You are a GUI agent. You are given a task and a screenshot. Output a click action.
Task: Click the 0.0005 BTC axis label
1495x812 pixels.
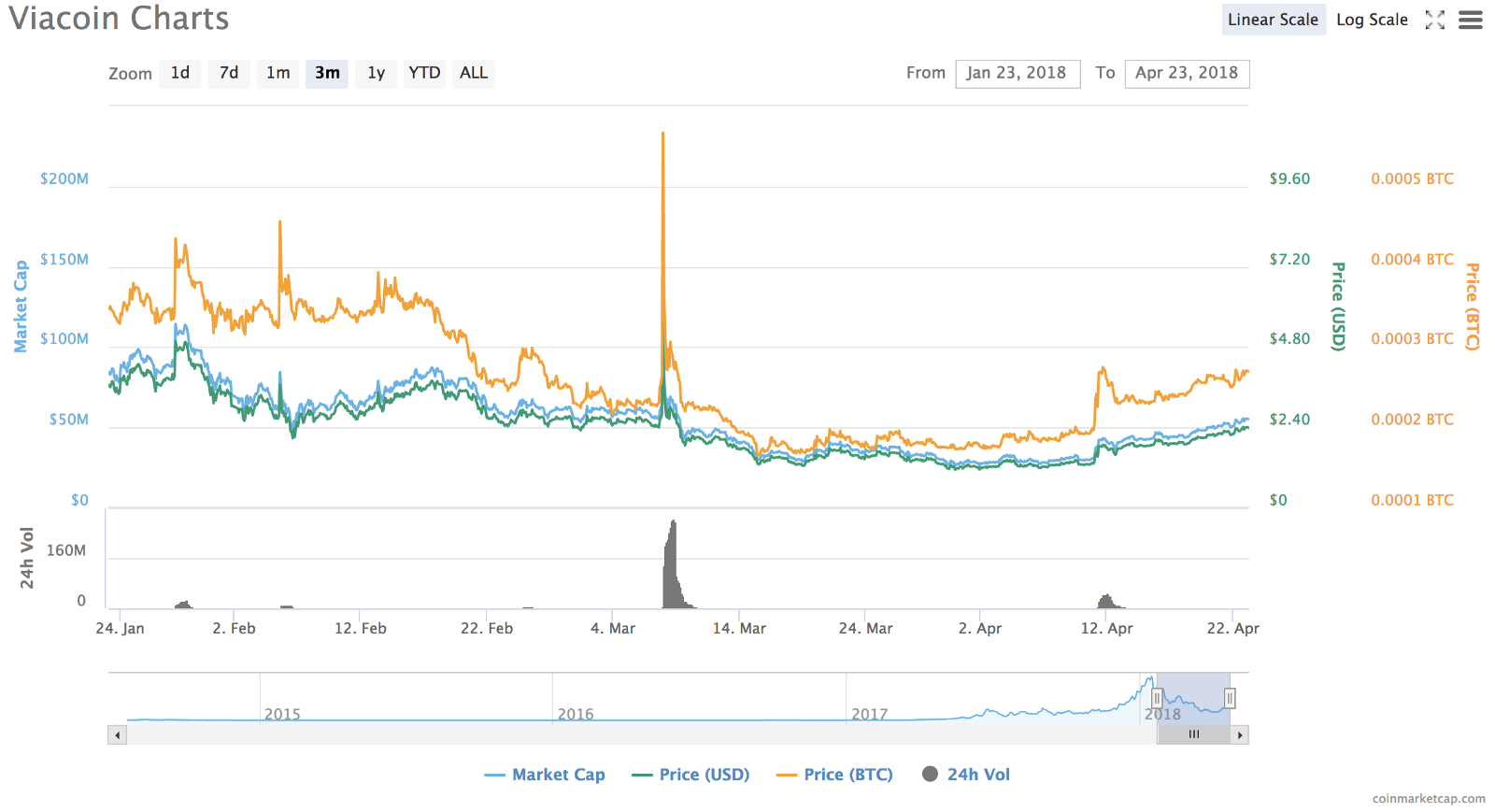pos(1412,178)
